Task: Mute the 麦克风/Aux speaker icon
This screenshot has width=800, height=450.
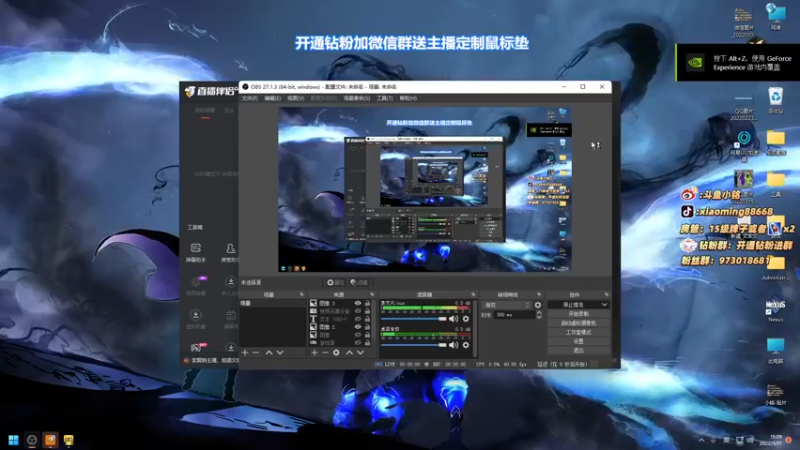Action: tap(454, 319)
